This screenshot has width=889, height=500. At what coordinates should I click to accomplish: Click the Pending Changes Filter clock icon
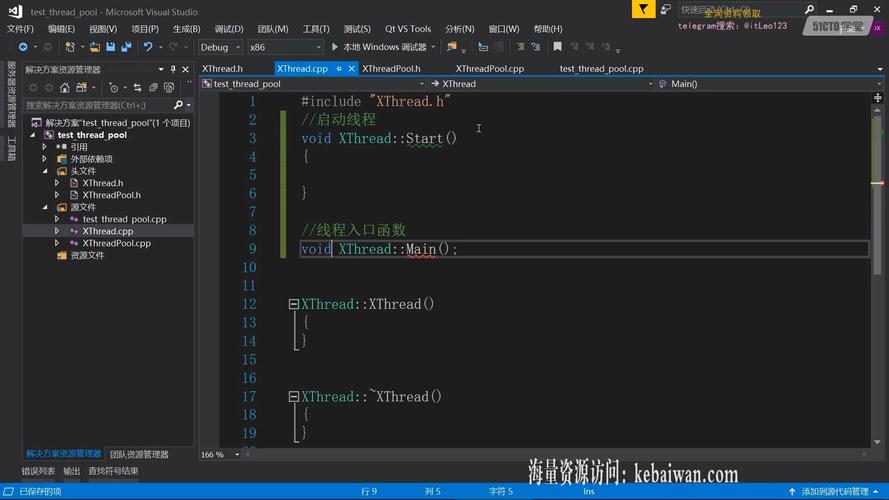(x=113, y=88)
